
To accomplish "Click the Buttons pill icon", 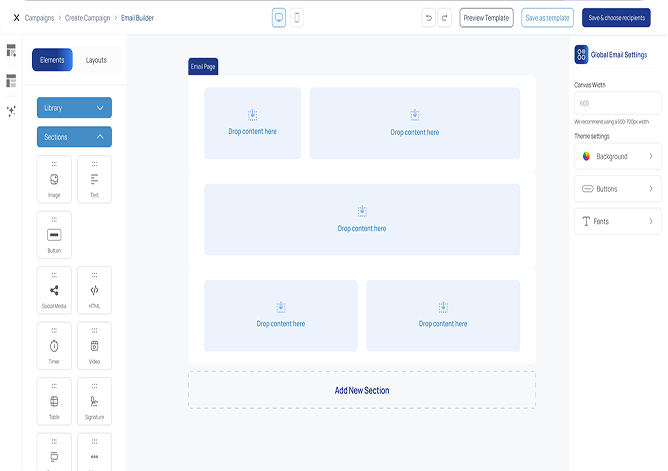I will point(587,189).
